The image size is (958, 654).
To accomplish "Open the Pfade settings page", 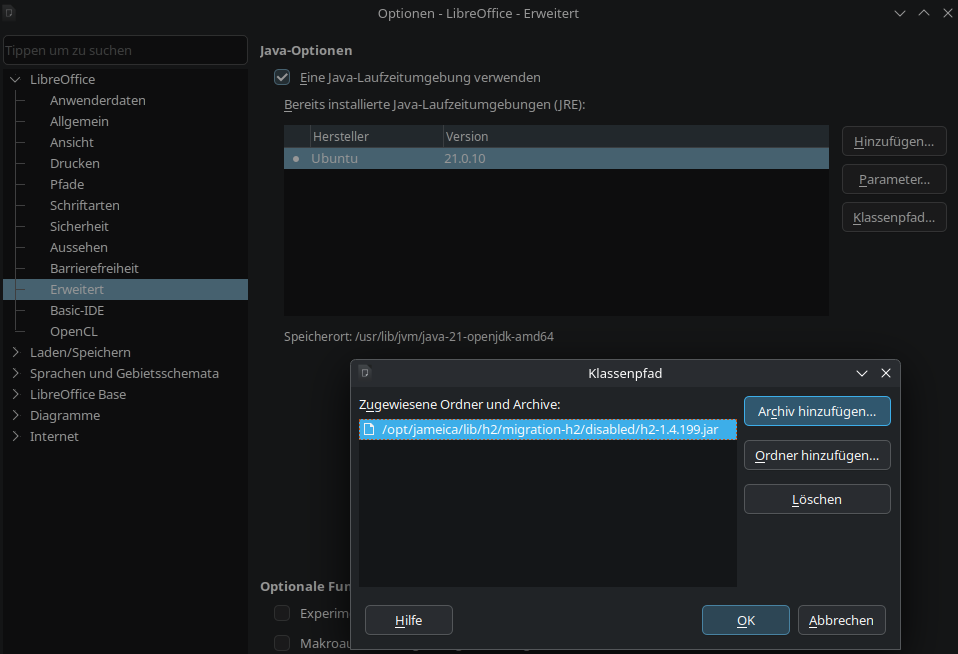I will click(x=67, y=184).
